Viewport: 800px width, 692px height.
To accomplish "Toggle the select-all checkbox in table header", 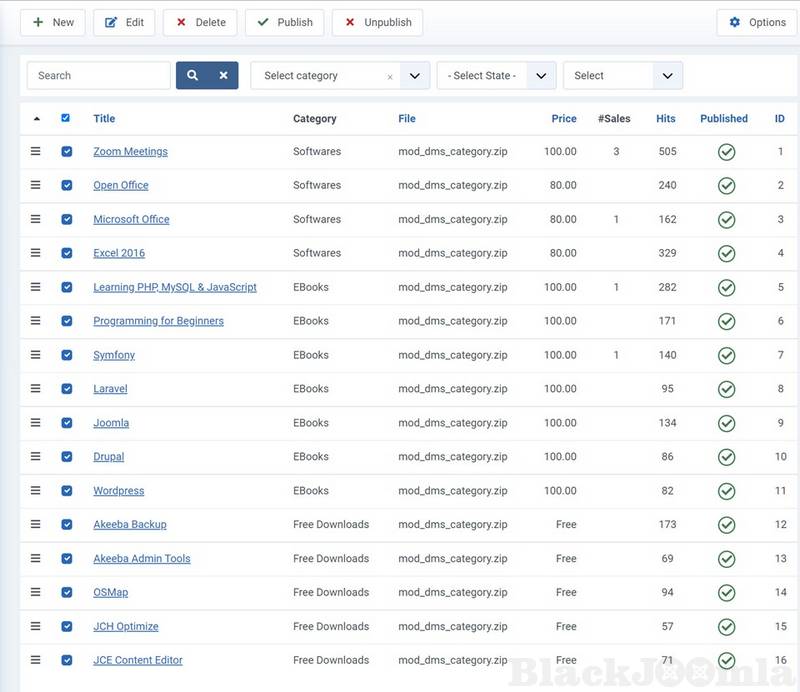I will (66, 118).
